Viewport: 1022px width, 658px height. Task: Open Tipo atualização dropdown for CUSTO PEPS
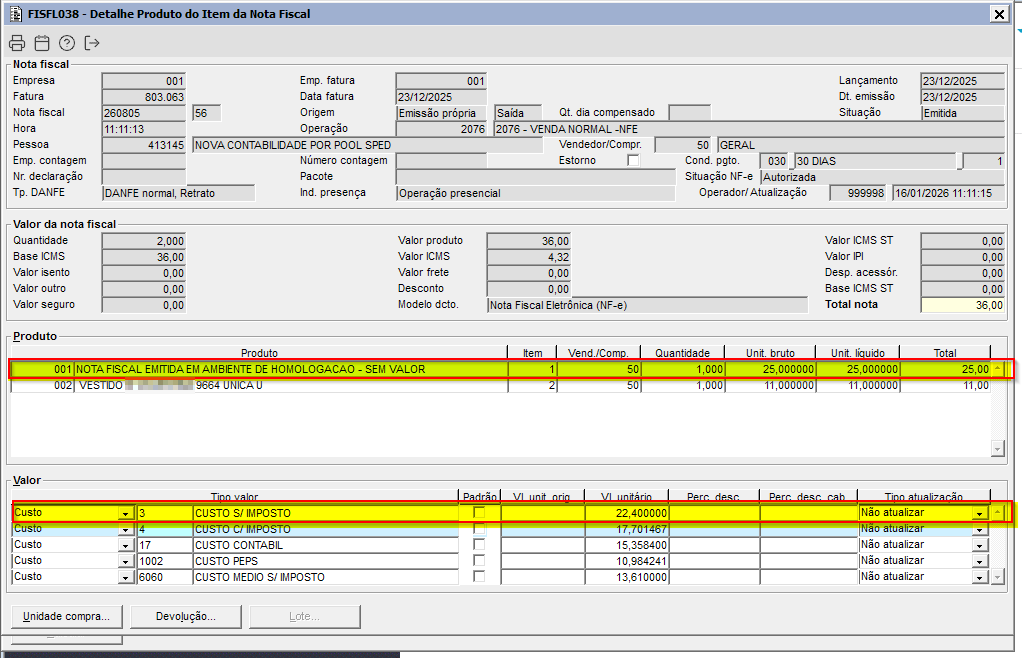click(980, 561)
